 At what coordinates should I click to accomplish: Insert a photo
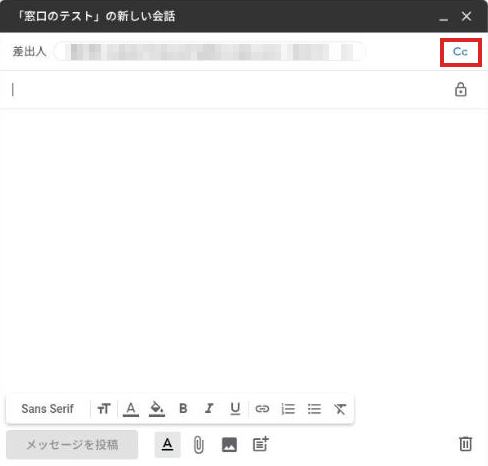(229, 445)
